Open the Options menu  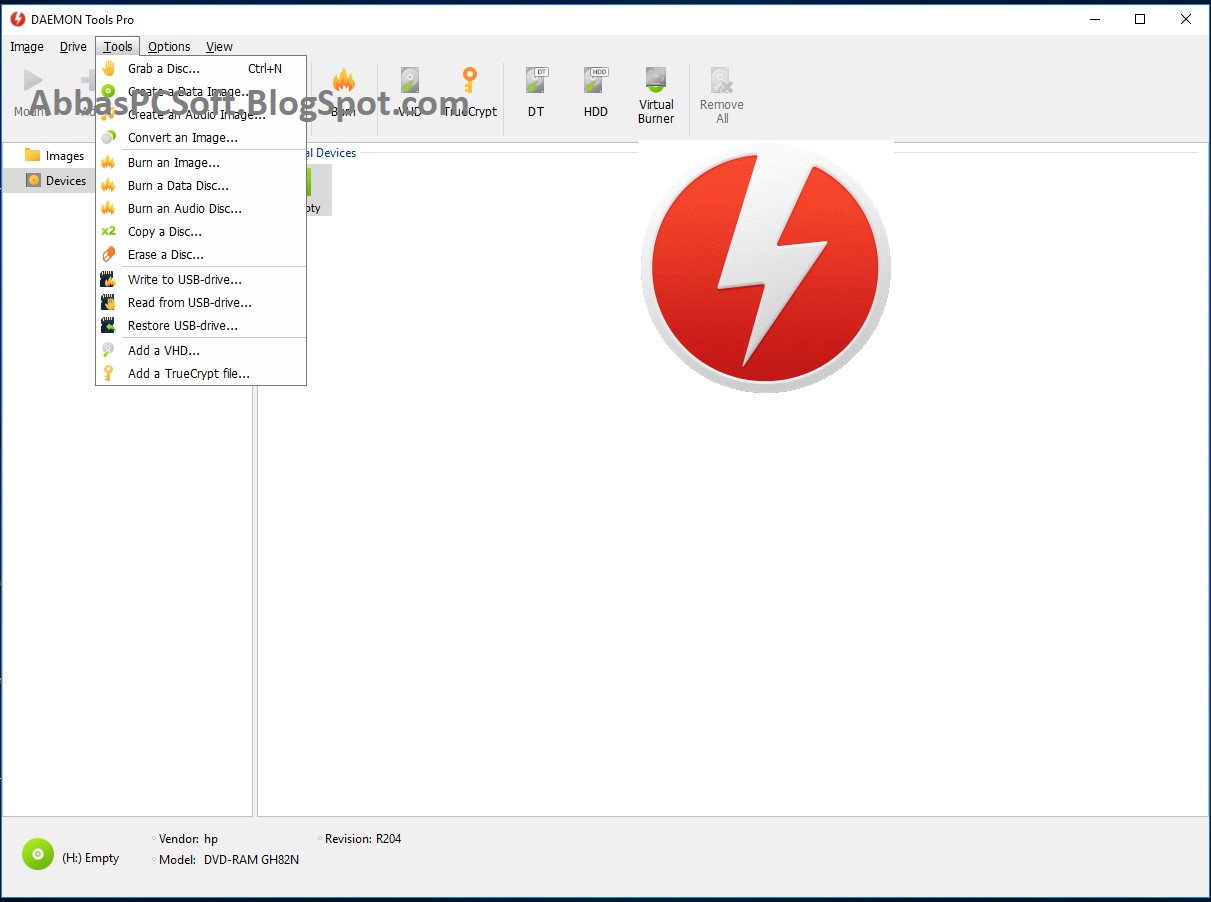coord(169,46)
